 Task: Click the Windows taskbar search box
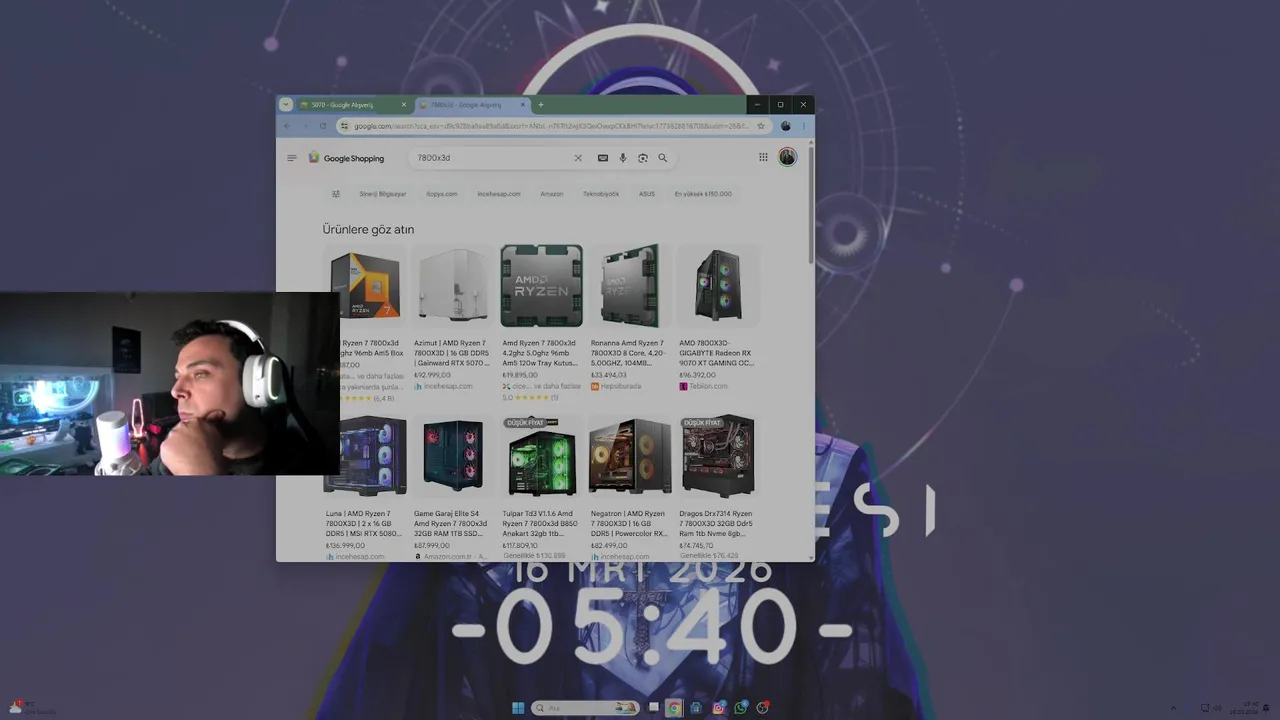click(585, 708)
